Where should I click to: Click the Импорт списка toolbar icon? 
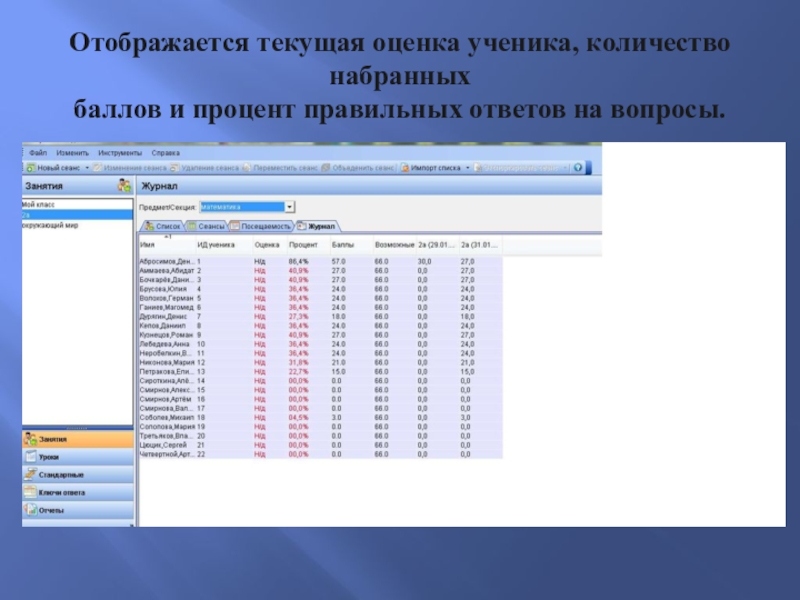click(405, 167)
